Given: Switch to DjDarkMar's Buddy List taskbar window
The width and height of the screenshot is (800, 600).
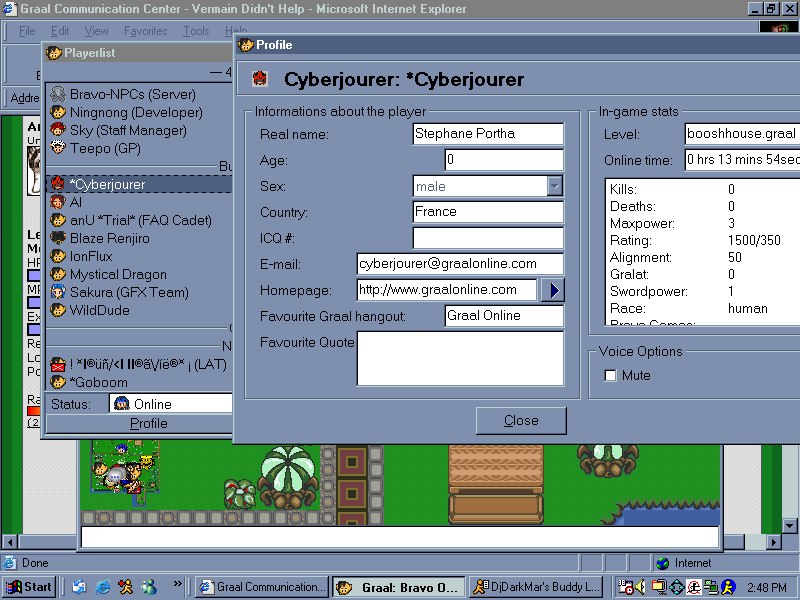Looking at the screenshot, I should tap(536, 587).
